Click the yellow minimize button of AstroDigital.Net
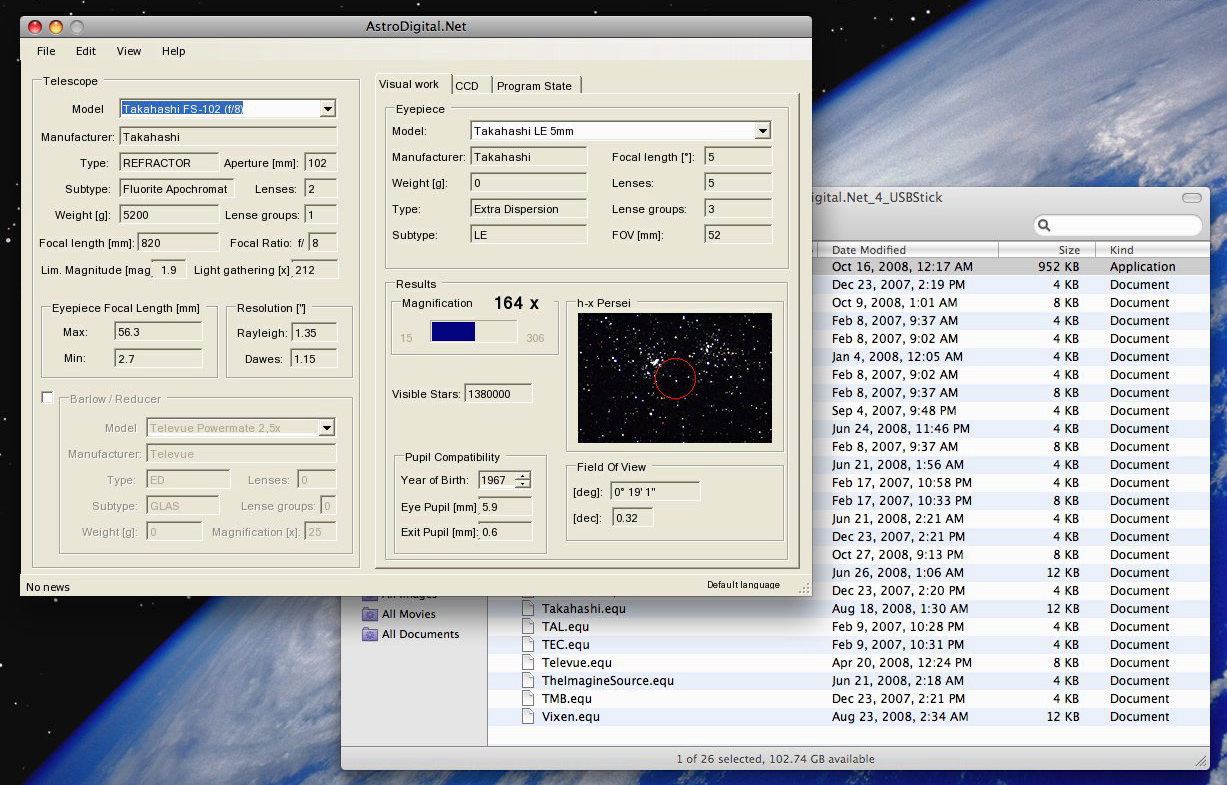The height and width of the screenshot is (785, 1227). pyautogui.click(x=55, y=27)
